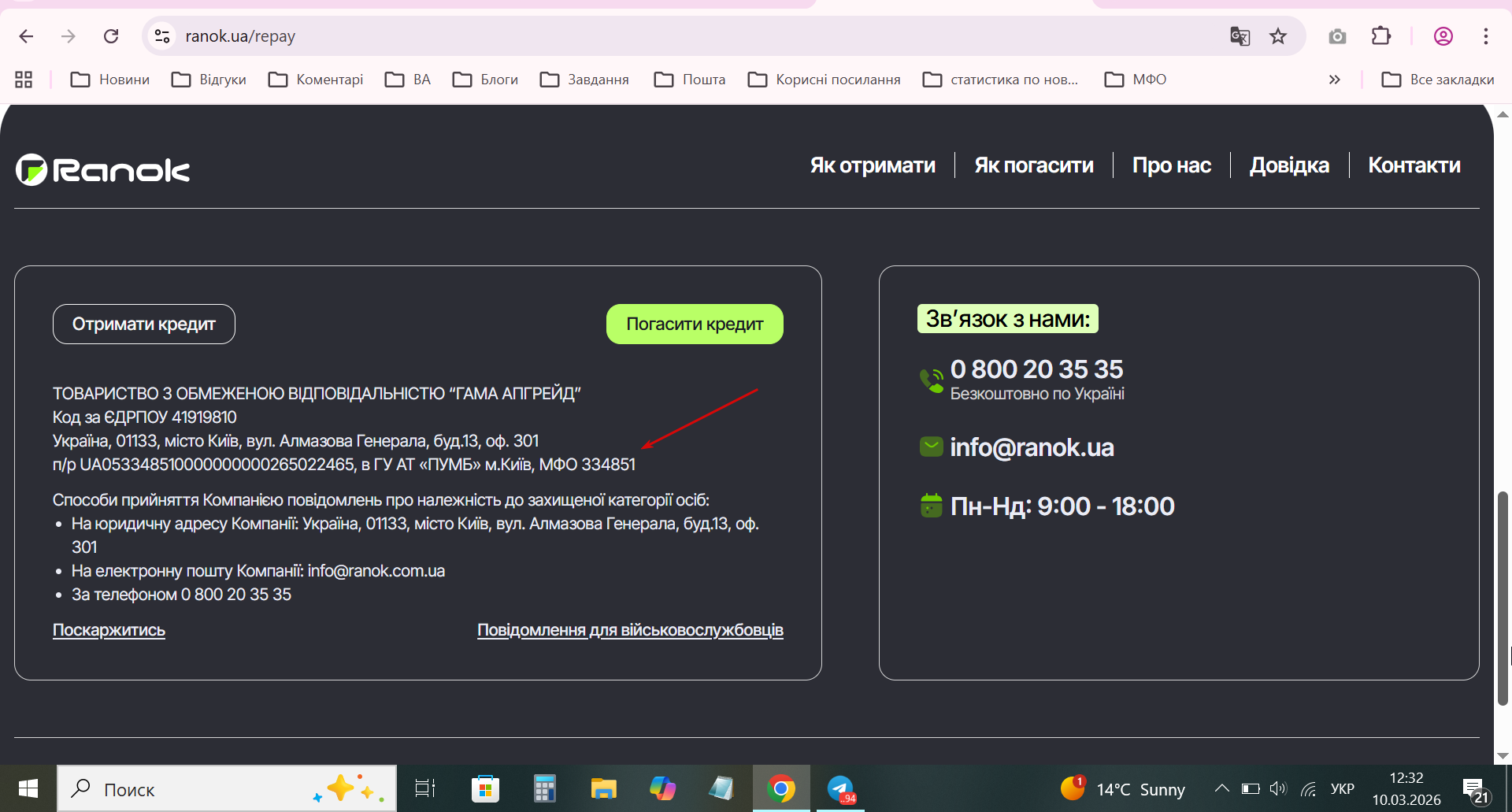This screenshot has height=812, width=1512.
Task: Click the Windows taskbar search box
Action: pos(227,788)
